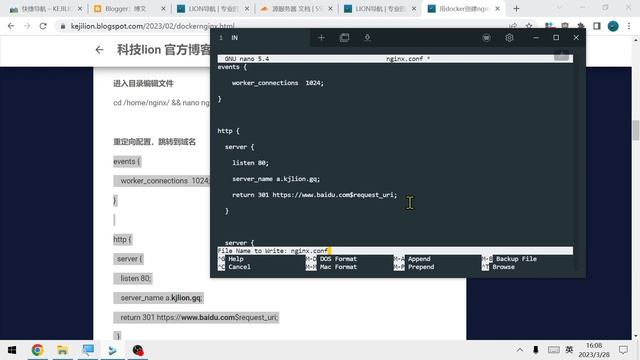The height and width of the screenshot is (360, 640).
Task: Click 'listen 80;' line in the terminal
Action: point(250,163)
